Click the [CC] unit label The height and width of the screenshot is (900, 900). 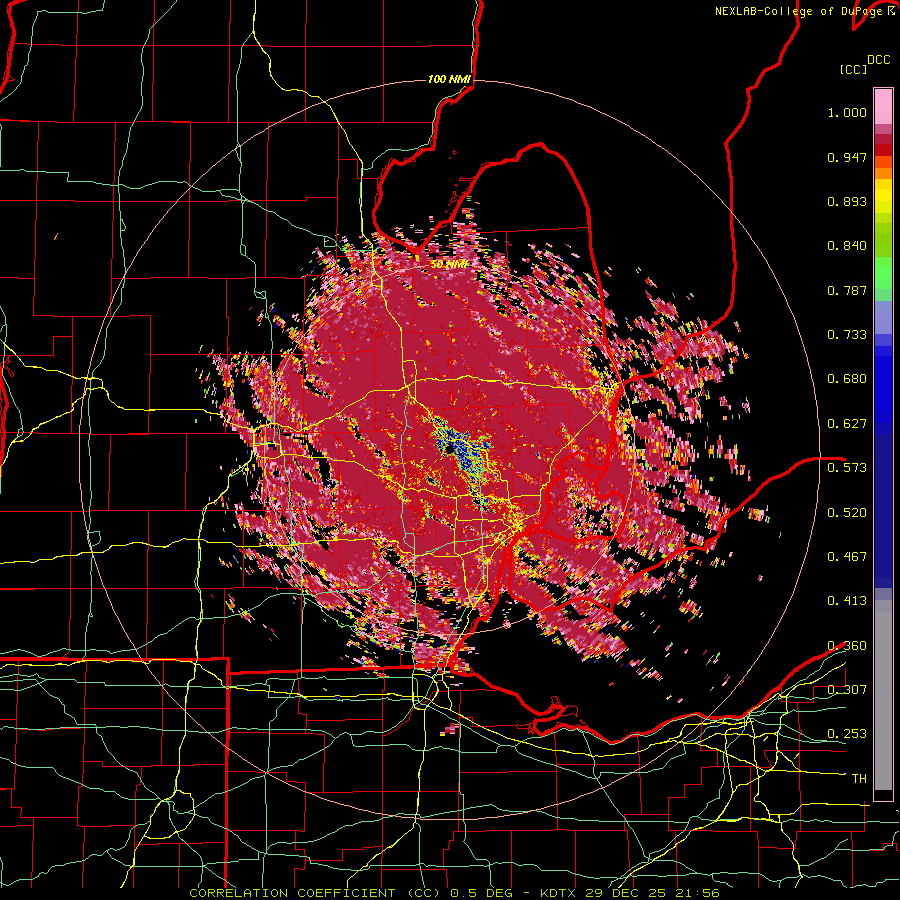(854, 69)
